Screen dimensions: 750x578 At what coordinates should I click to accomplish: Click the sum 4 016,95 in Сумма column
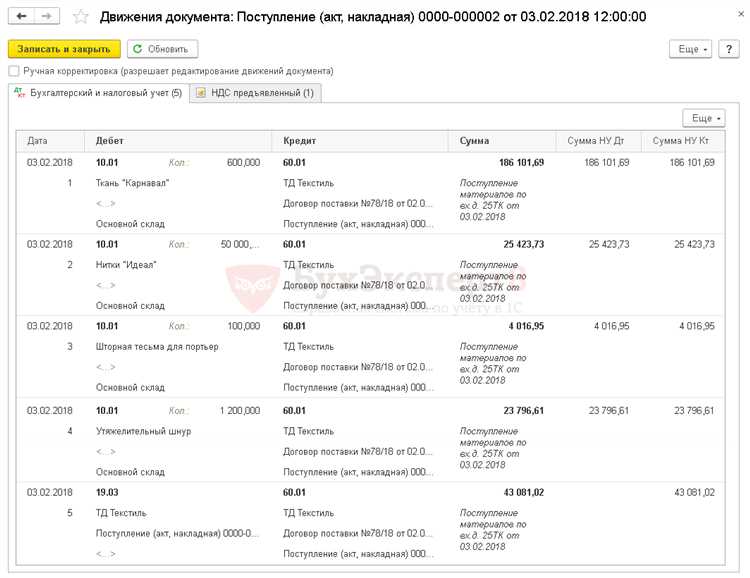(x=526, y=326)
